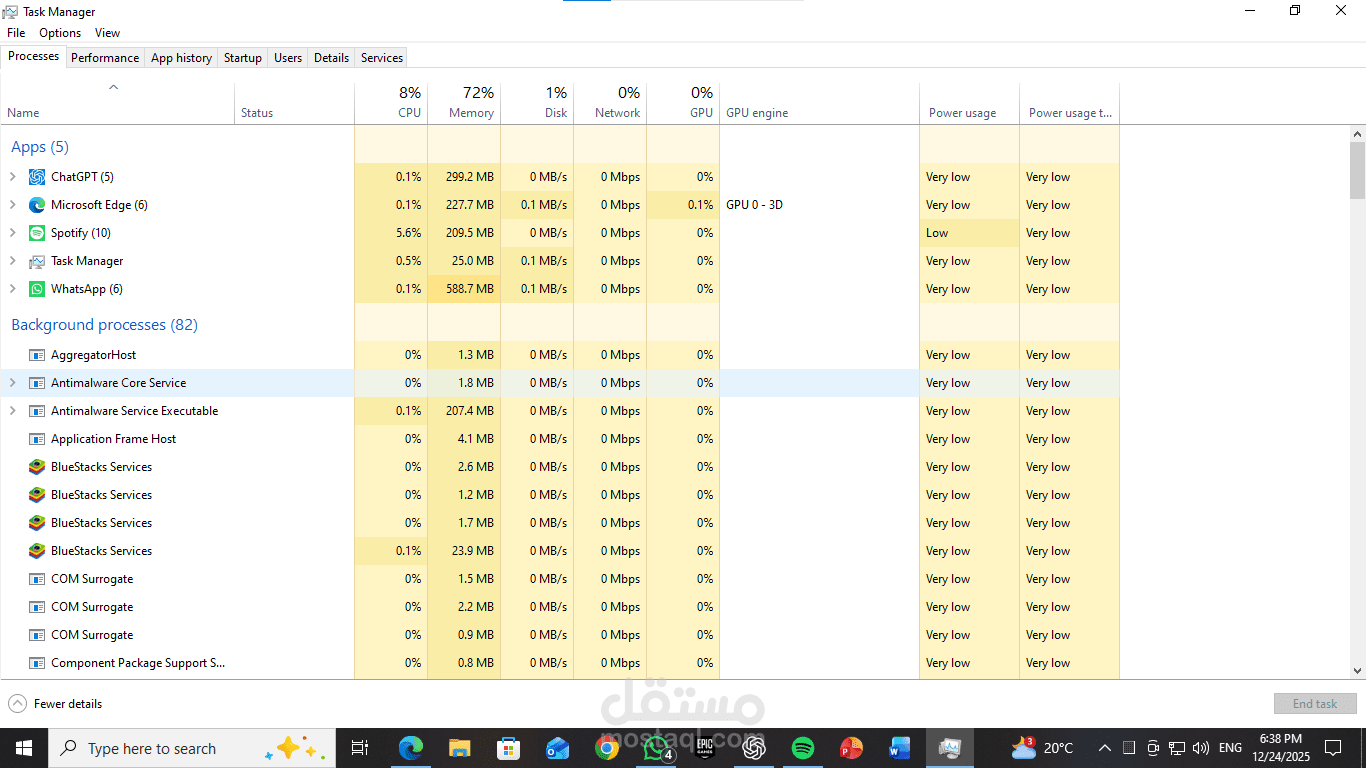Sort by the Disk column header

(x=537, y=102)
